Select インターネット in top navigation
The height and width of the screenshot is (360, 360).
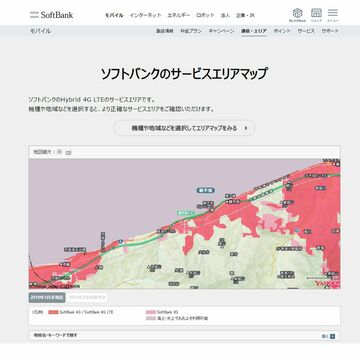pos(145,15)
